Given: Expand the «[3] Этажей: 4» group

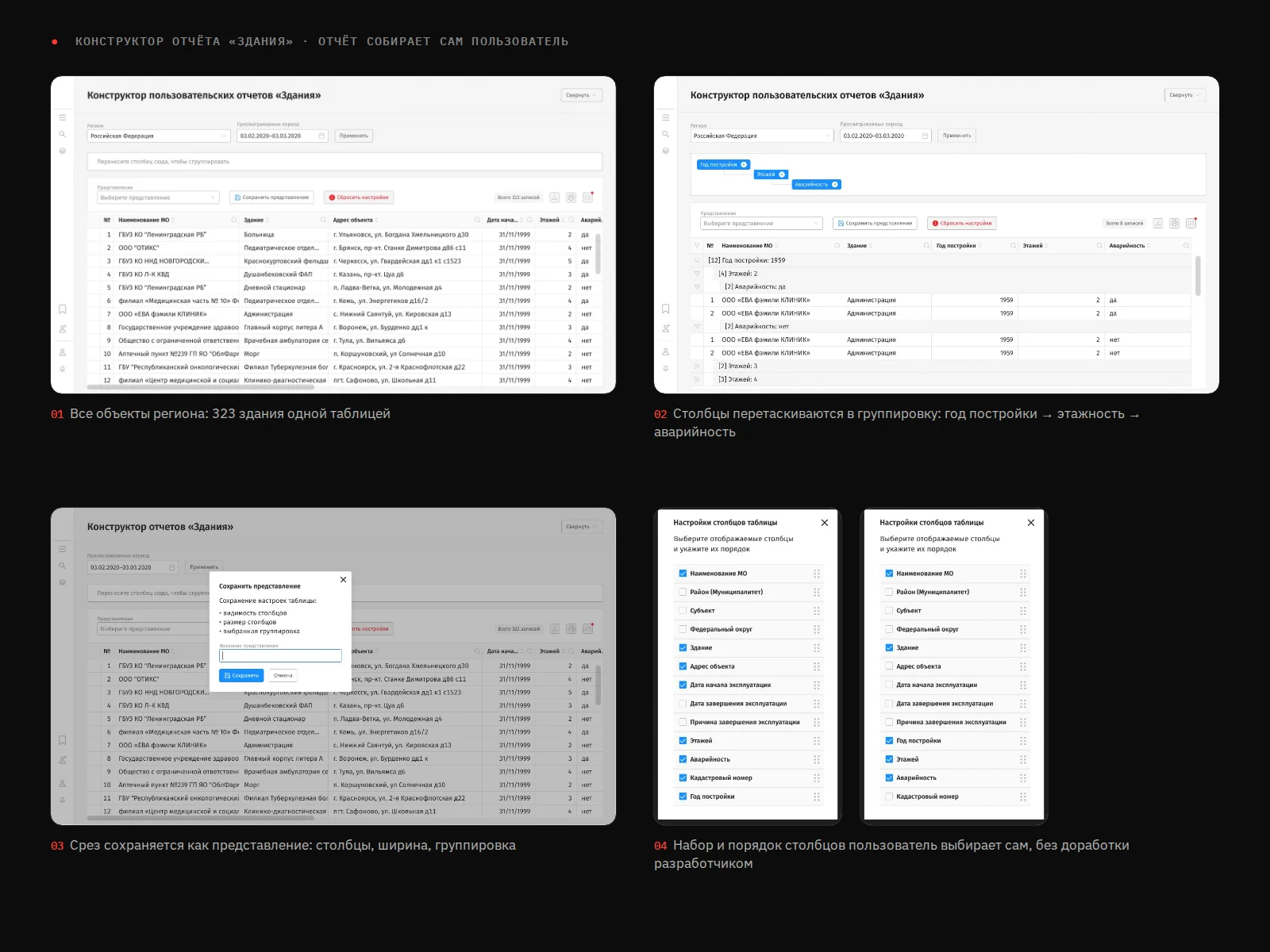Looking at the screenshot, I should click(x=698, y=379).
